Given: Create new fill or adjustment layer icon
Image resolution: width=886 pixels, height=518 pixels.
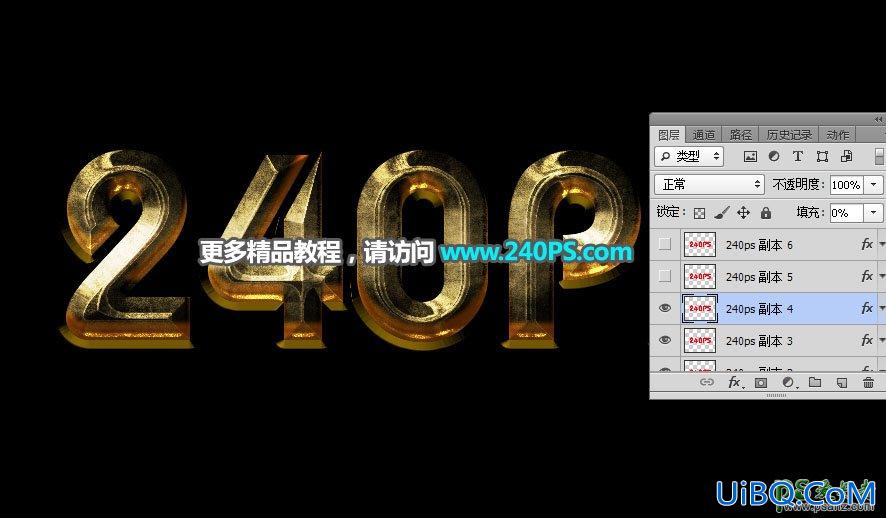Looking at the screenshot, I should pyautogui.click(x=788, y=382).
